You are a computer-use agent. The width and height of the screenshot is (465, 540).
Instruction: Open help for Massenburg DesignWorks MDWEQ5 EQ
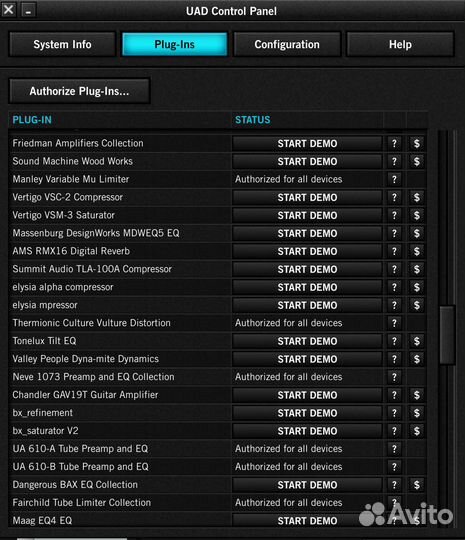(394, 233)
